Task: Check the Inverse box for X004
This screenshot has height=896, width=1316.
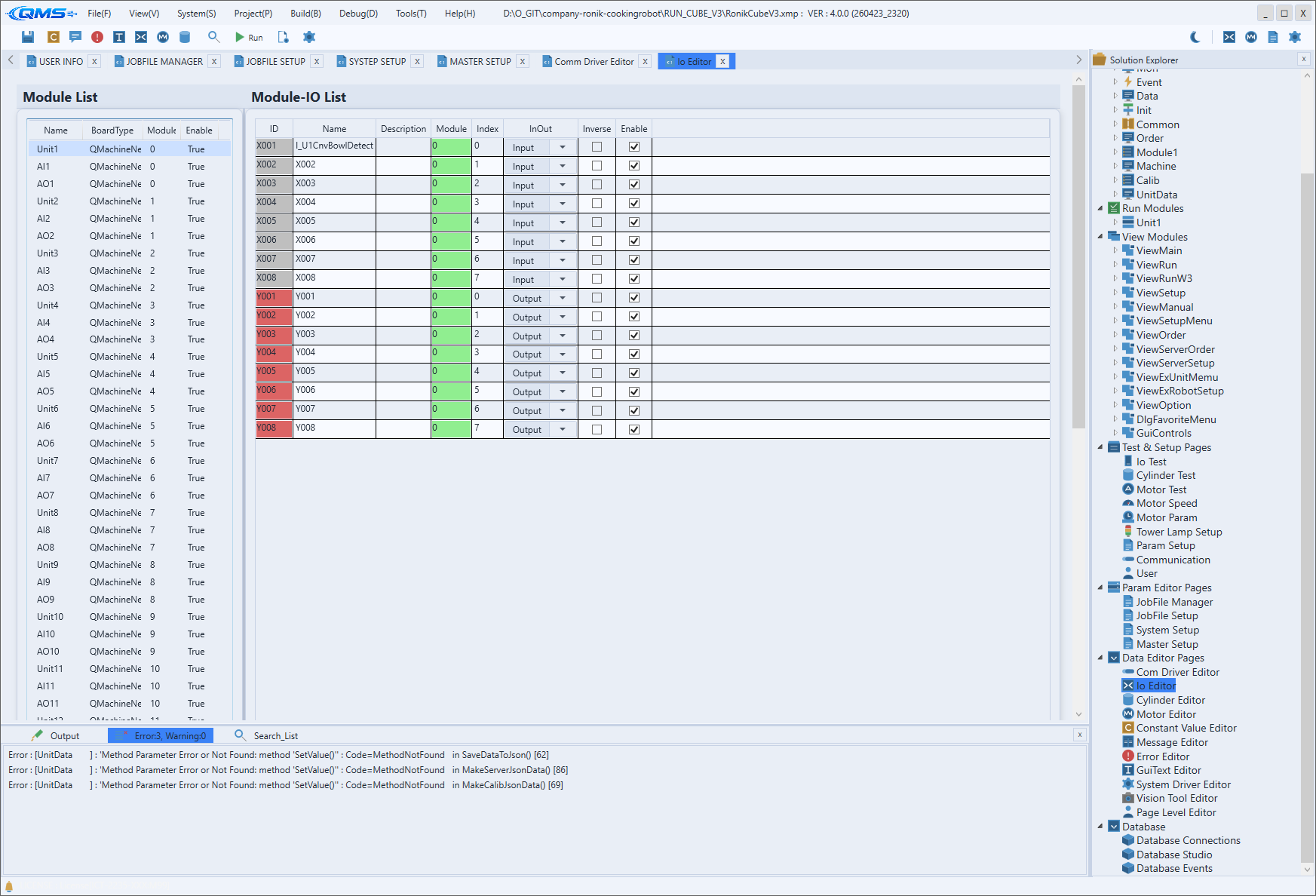Action: tap(597, 204)
